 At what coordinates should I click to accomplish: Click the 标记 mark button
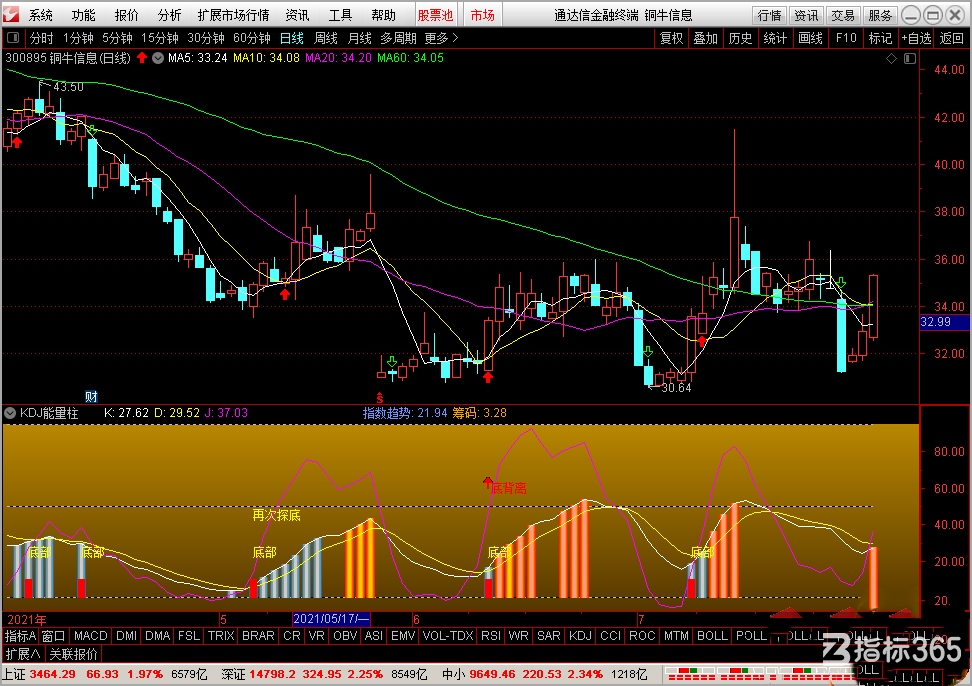pos(880,38)
